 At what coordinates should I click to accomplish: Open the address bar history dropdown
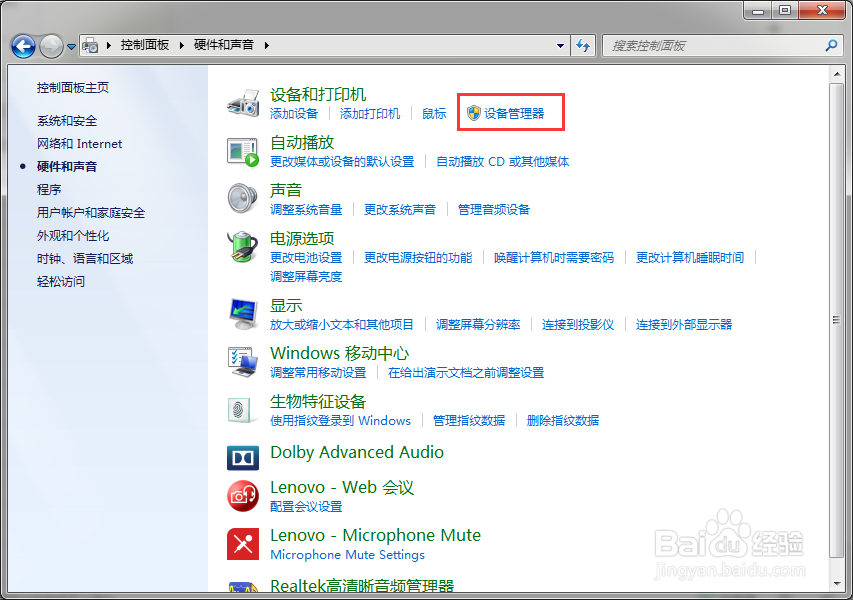tap(560, 46)
